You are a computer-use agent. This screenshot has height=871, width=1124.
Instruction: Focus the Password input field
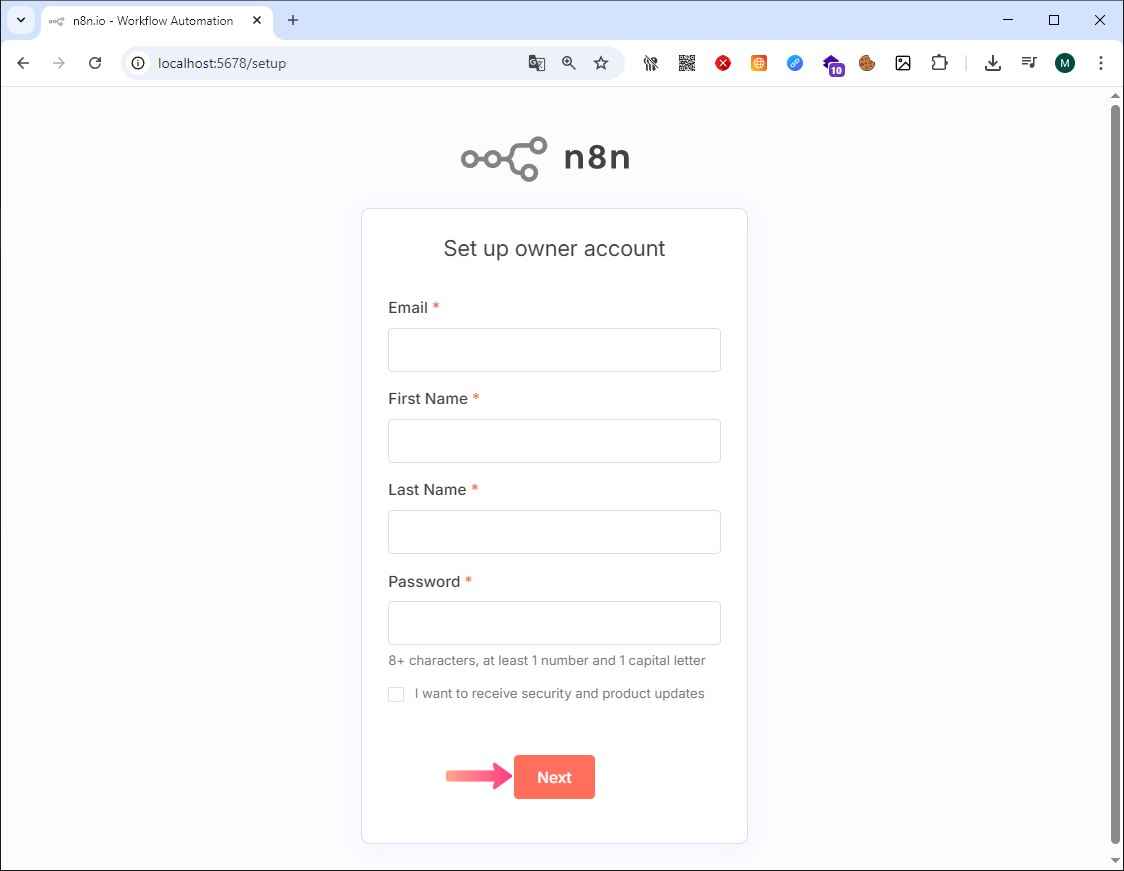554,623
